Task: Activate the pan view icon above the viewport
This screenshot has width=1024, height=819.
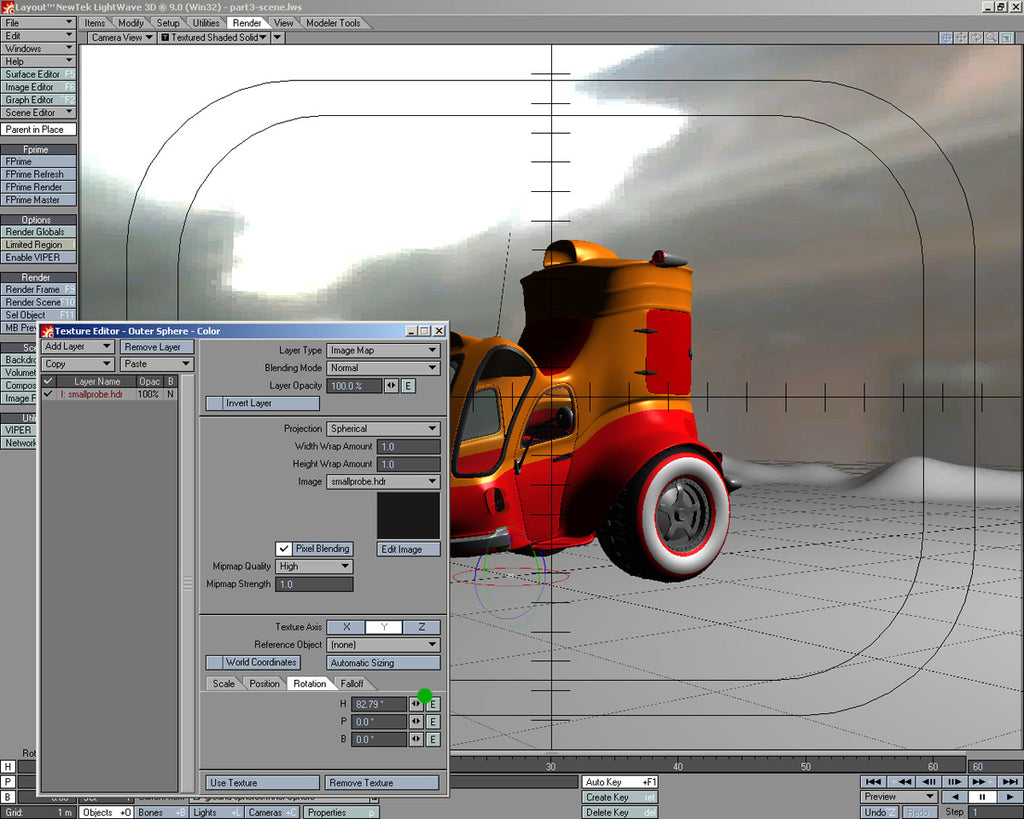Action: click(961, 38)
